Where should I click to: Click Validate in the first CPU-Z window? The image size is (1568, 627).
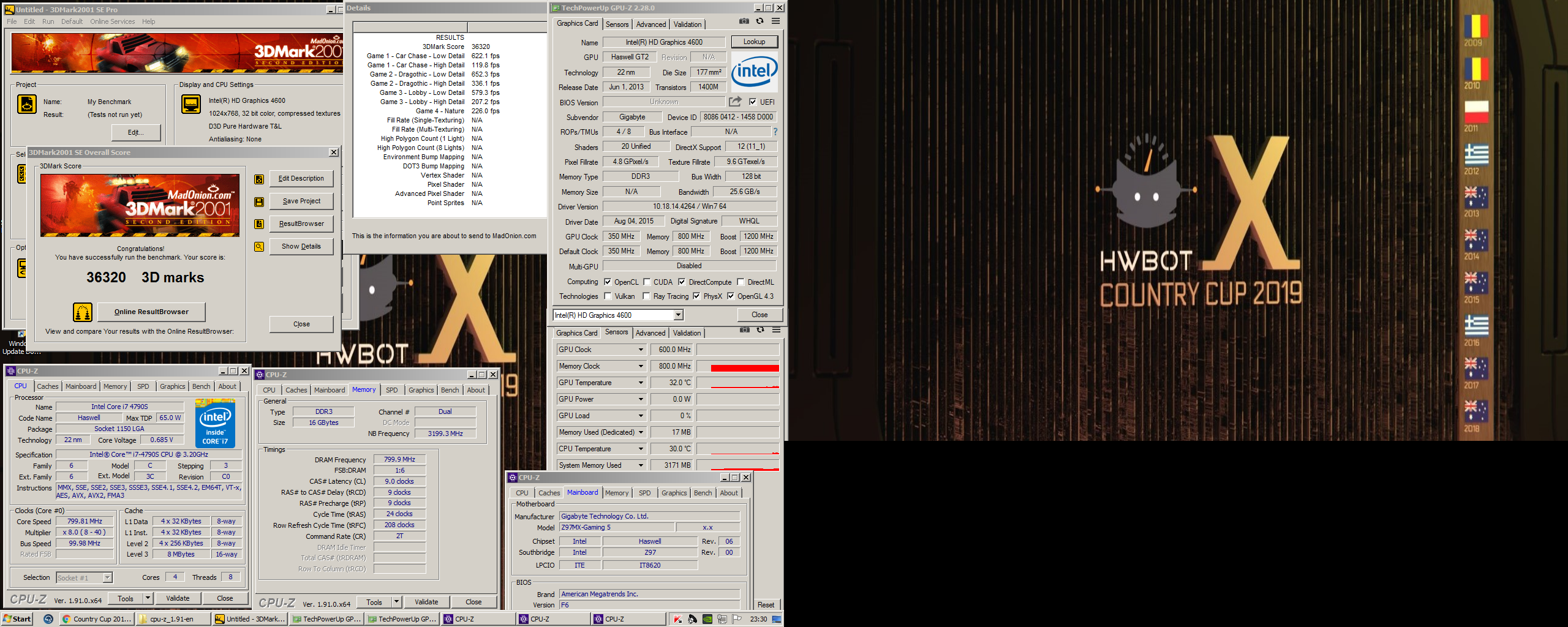point(178,598)
